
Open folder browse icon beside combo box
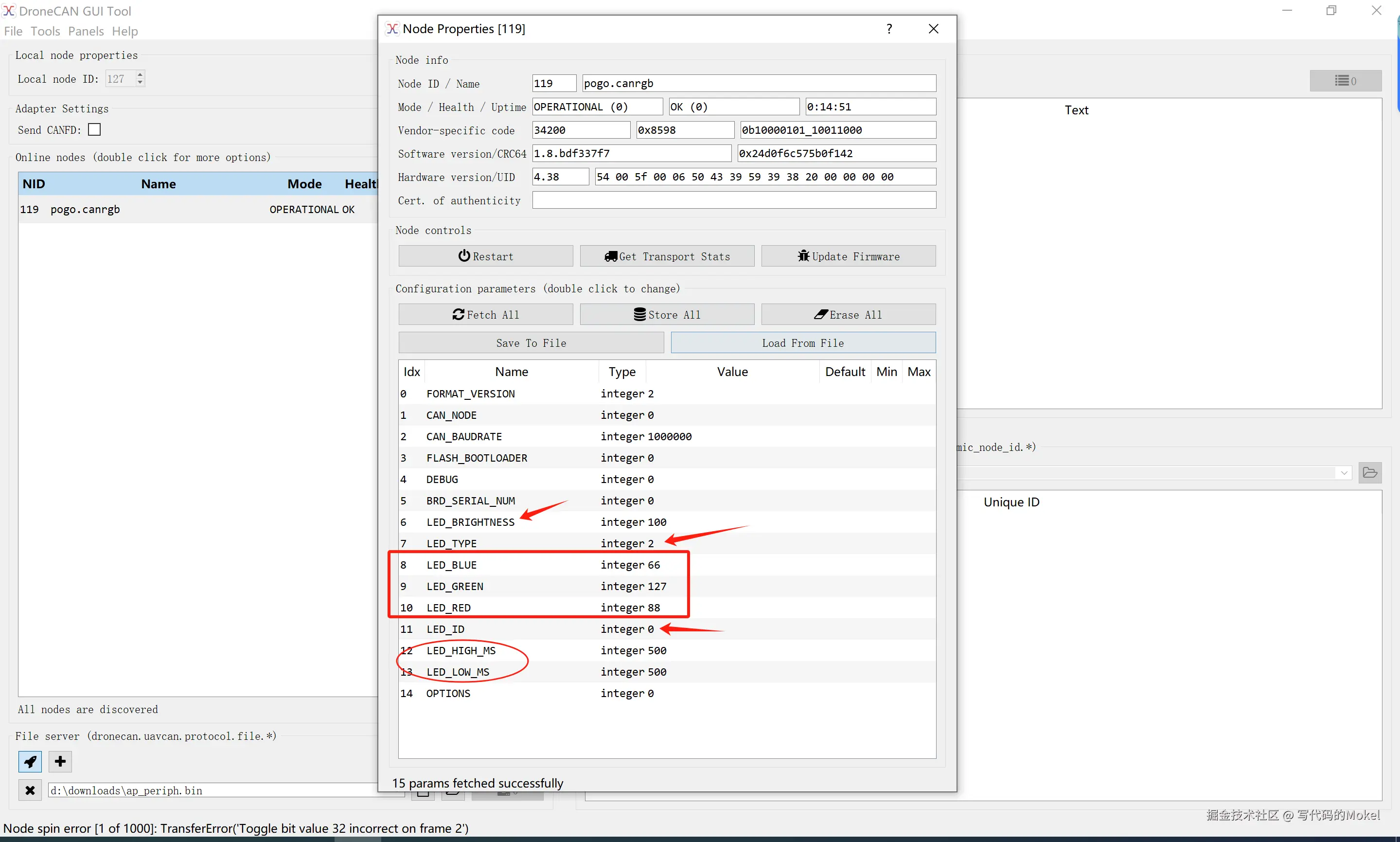[1369, 473]
